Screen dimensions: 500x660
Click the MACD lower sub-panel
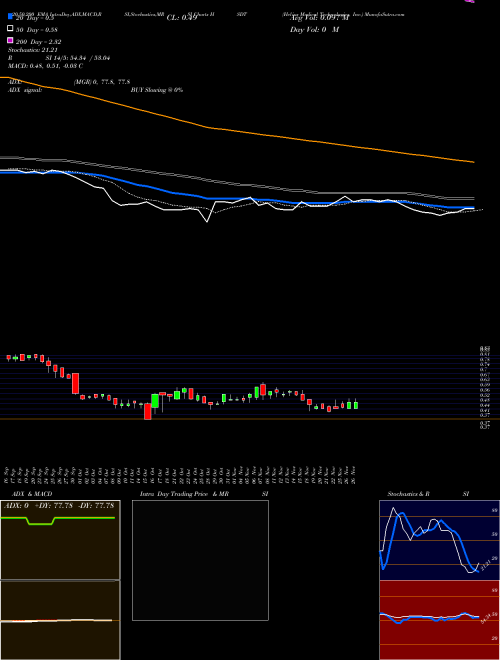point(60,620)
